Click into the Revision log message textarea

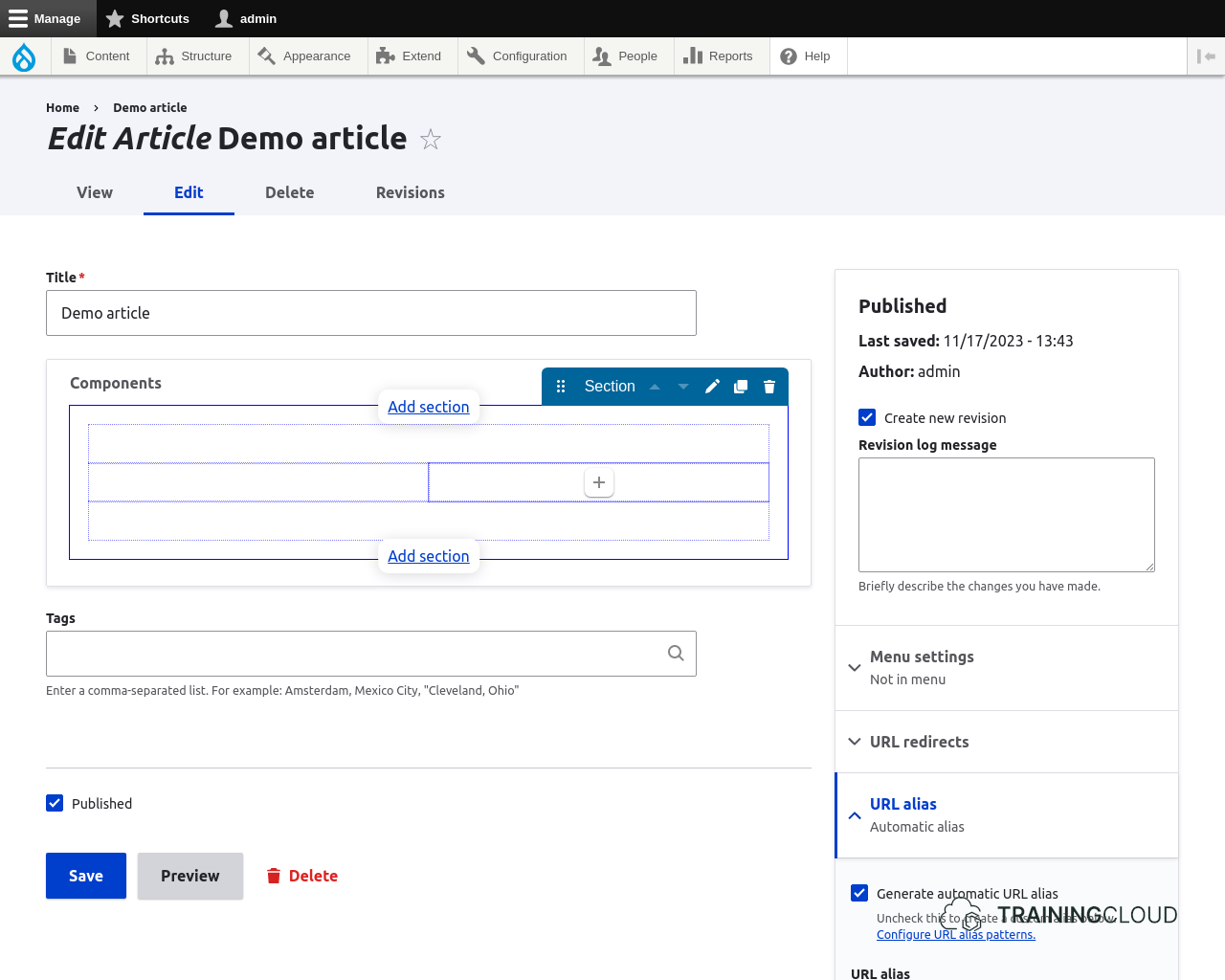point(1007,515)
